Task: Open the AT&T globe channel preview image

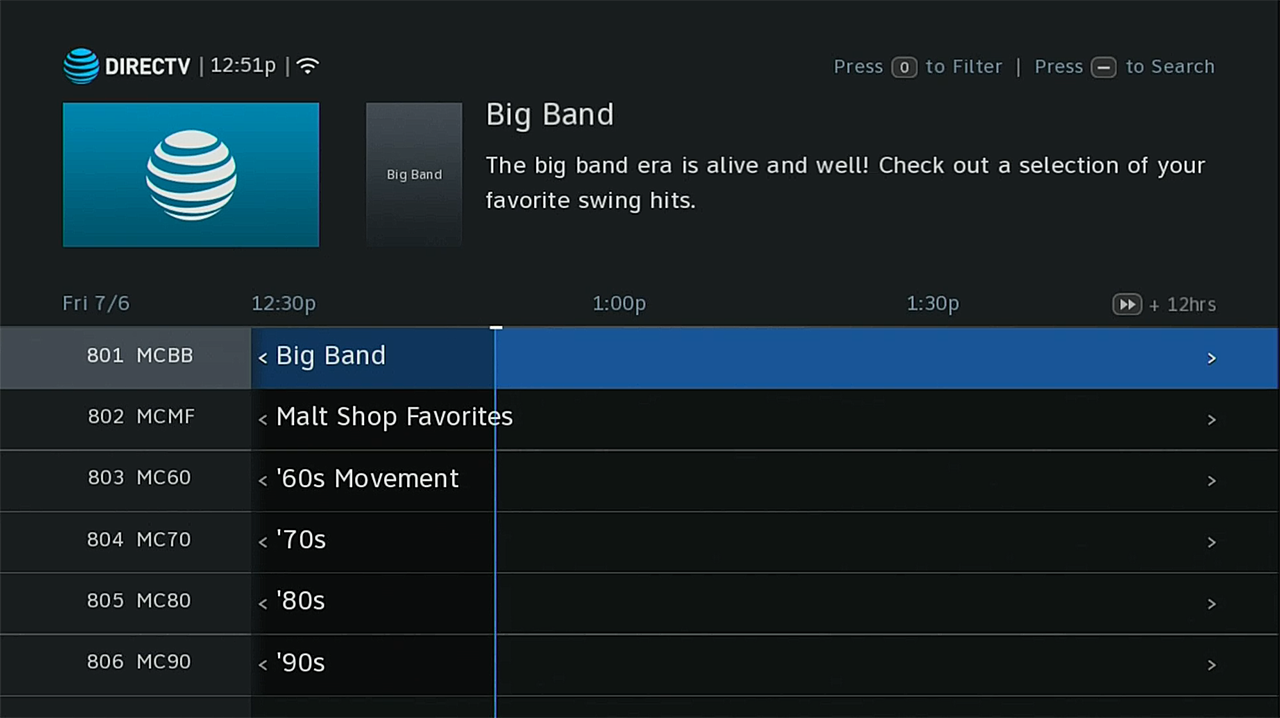Action: [191, 174]
